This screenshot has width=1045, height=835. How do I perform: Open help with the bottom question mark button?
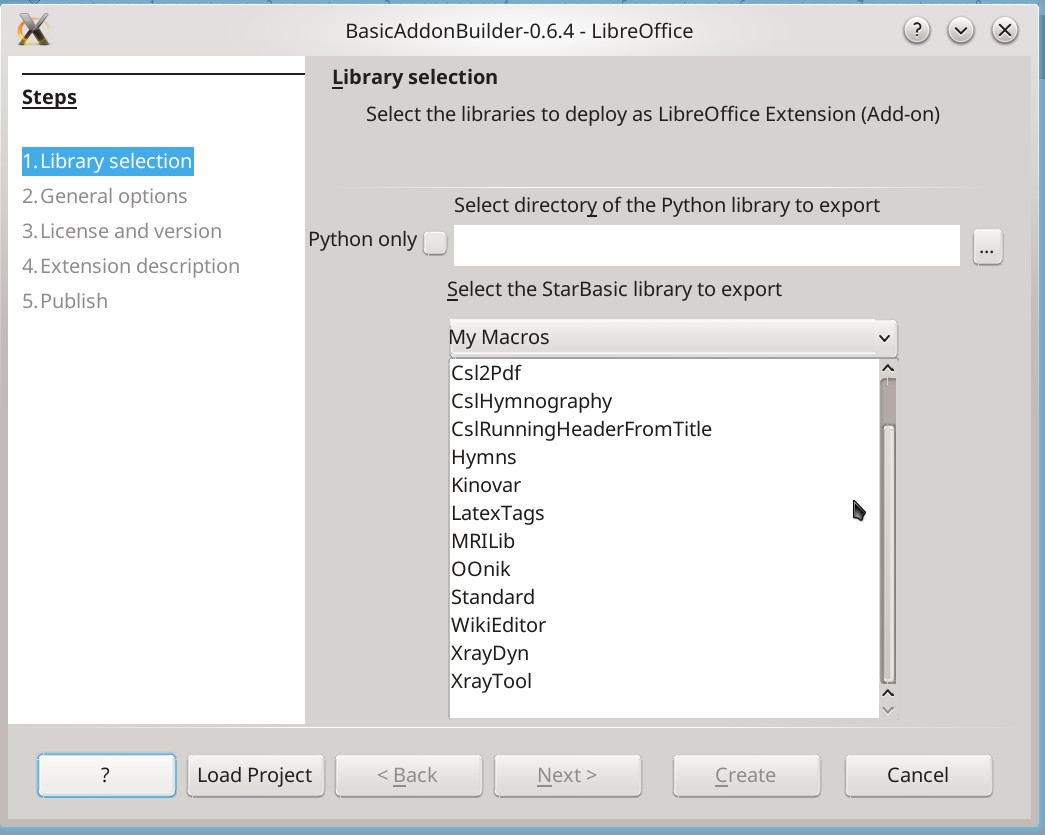pos(107,775)
